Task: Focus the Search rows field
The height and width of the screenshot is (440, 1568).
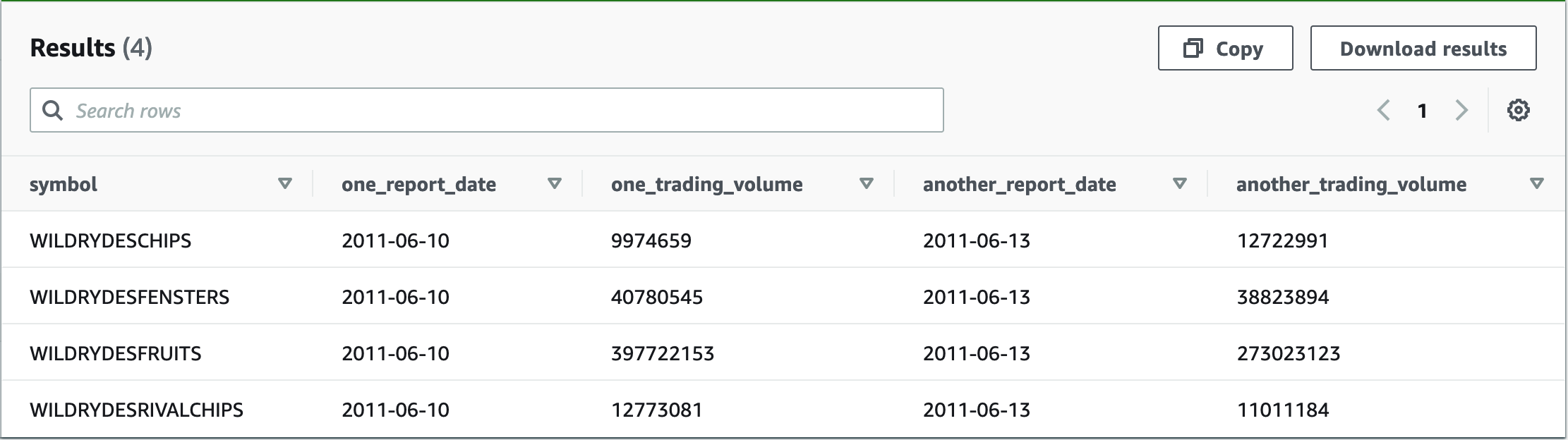Action: [487, 110]
